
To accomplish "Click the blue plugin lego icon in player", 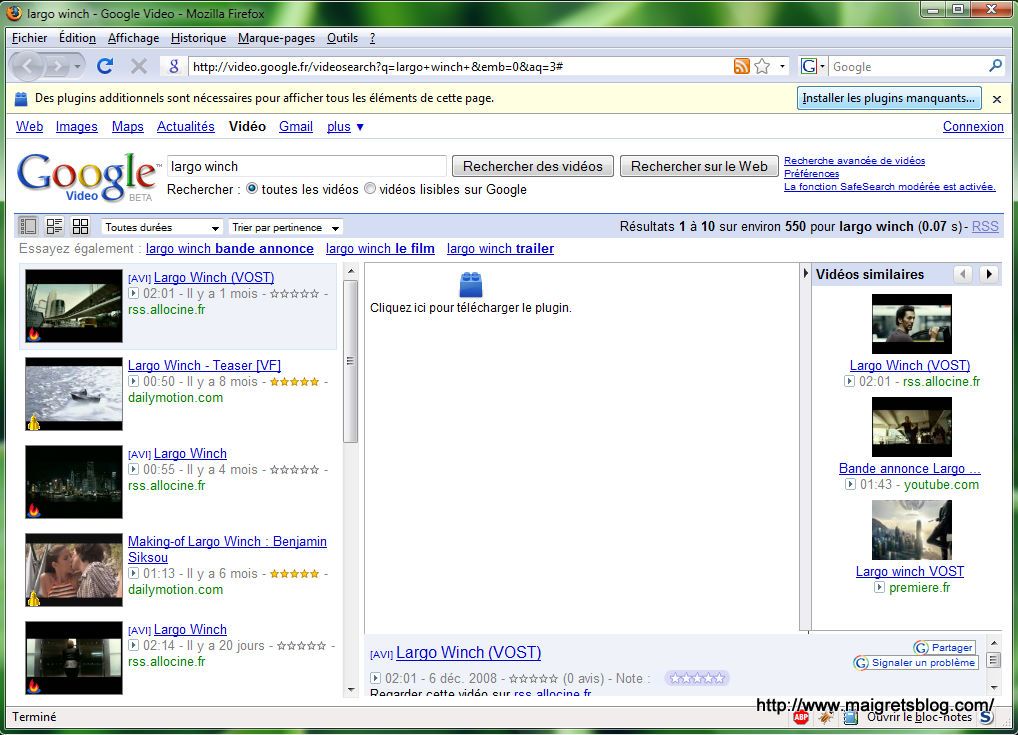I will click(471, 284).
